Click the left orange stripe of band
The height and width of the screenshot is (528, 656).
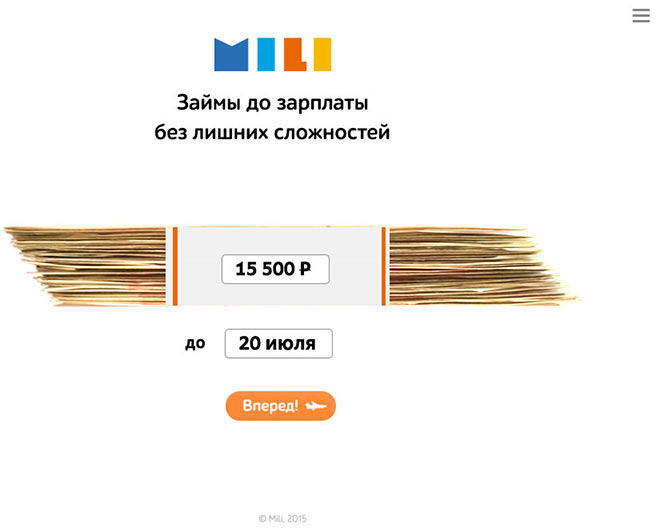175,265
